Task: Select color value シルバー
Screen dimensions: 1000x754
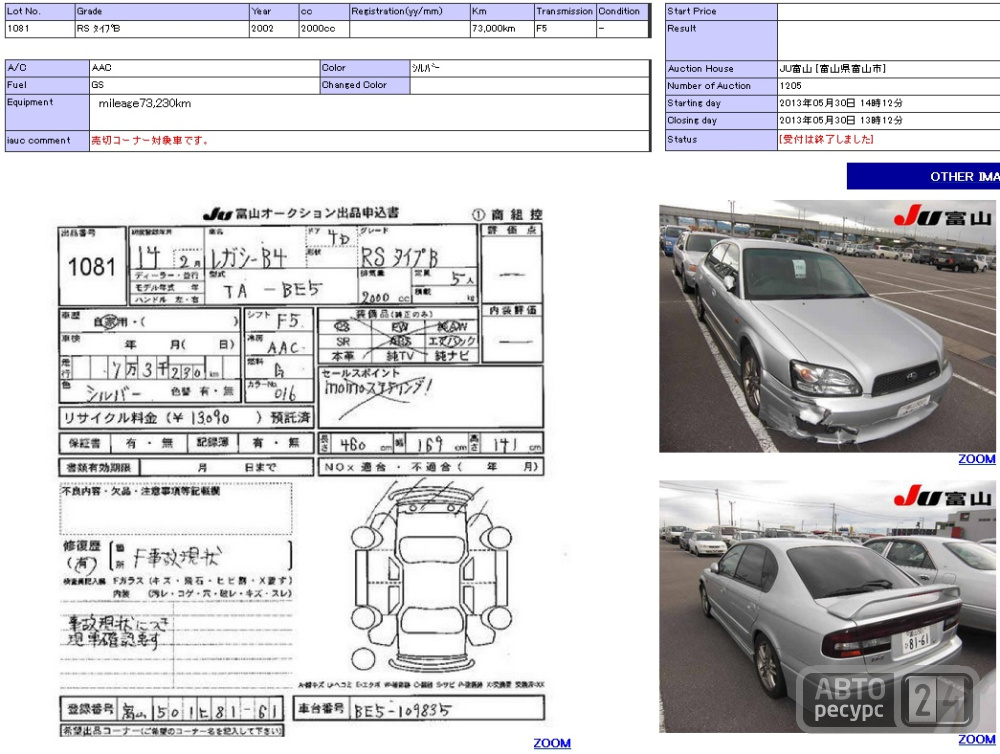Action: 425,68
